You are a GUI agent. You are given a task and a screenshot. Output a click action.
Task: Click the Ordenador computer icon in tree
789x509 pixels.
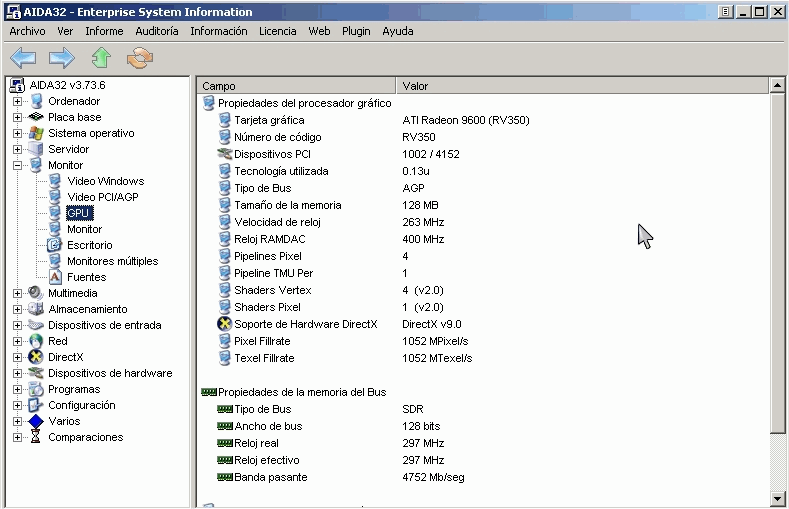pyautogui.click(x=36, y=101)
